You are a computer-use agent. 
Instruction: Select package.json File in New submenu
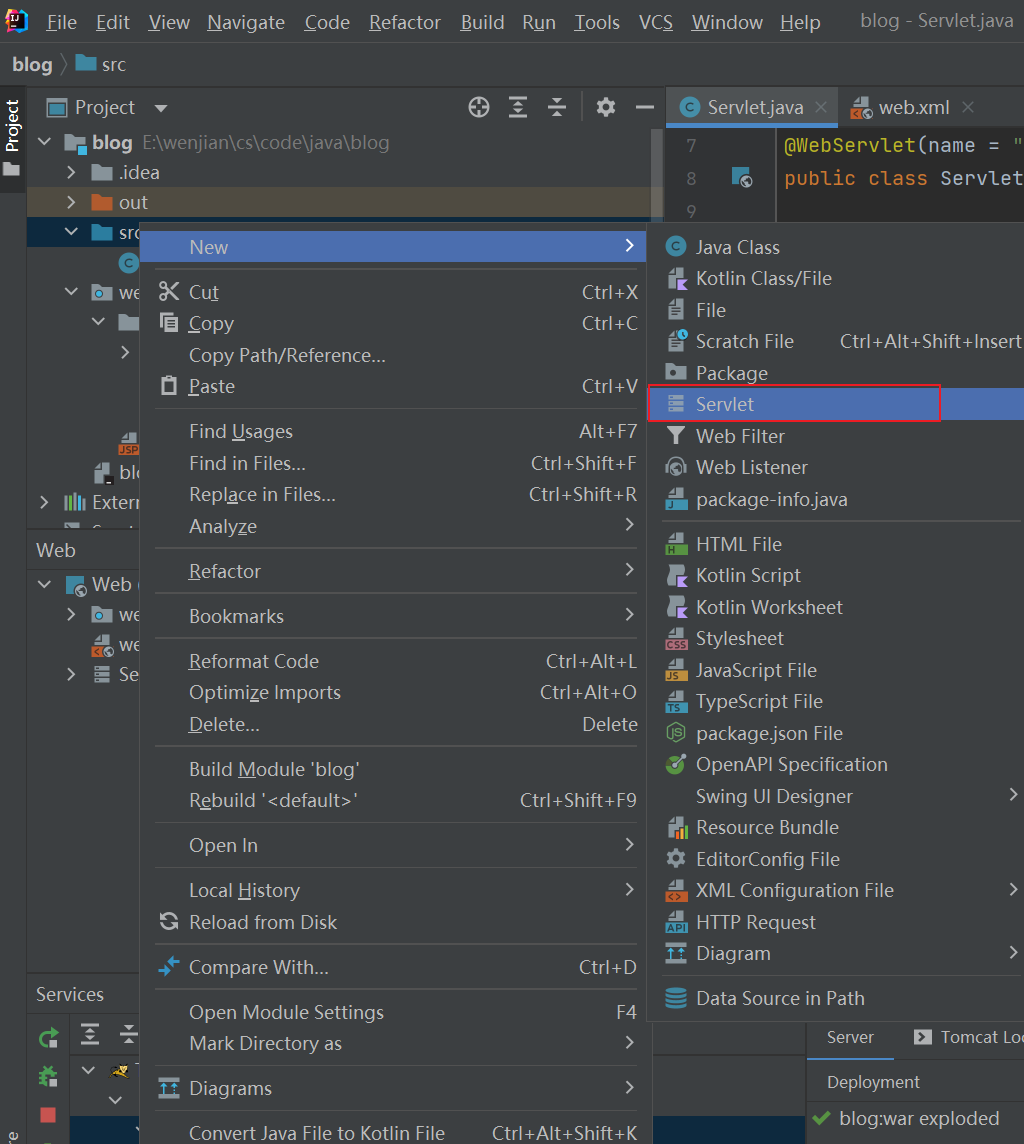point(835,733)
